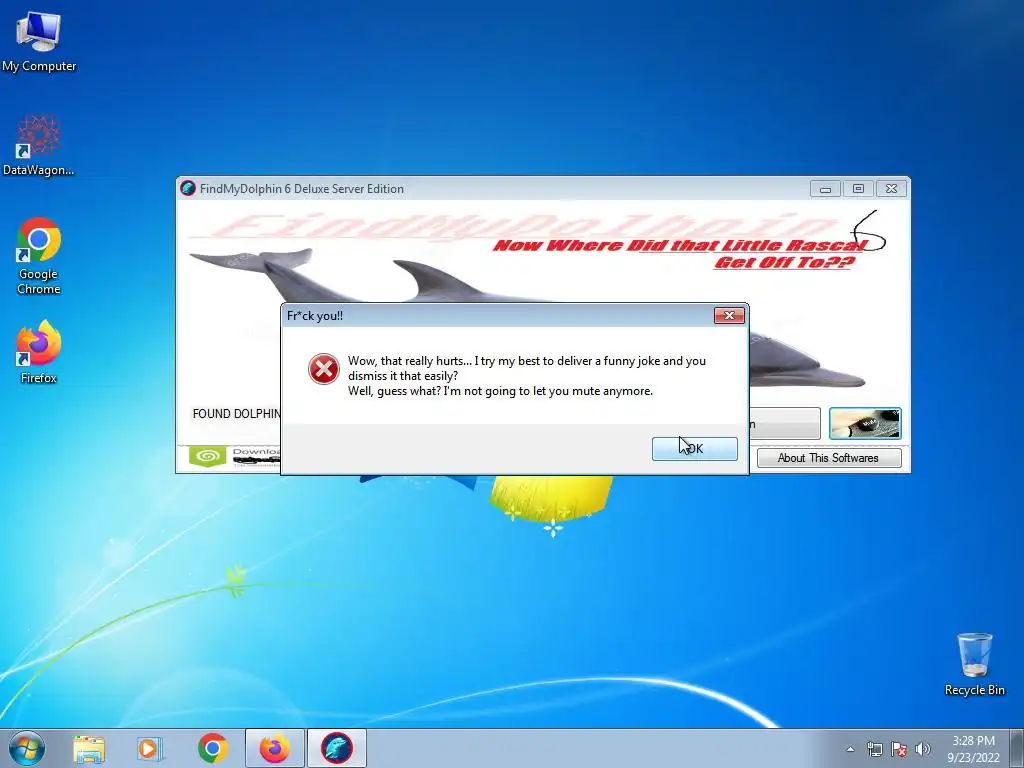The height and width of the screenshot is (768, 1024).
Task: Click the mute button thumbnail in FindMyDolphin
Action: coord(865,423)
